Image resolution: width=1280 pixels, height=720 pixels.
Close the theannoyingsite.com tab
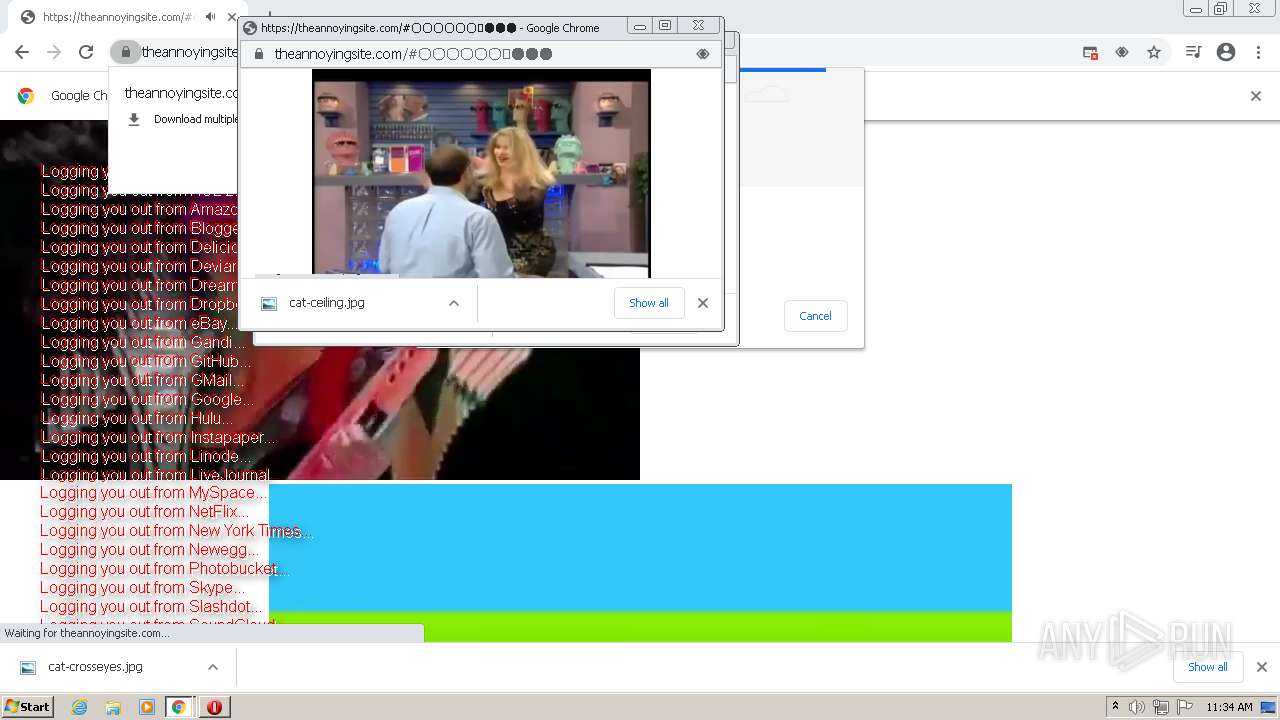click(x=232, y=17)
